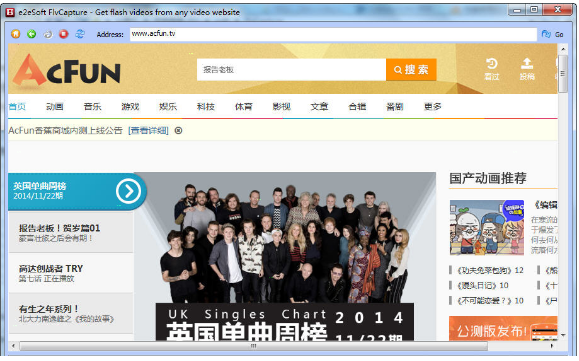Open the viewing history clock icon
Image resolution: width=579 pixels, height=361 pixels.
tap(491, 63)
